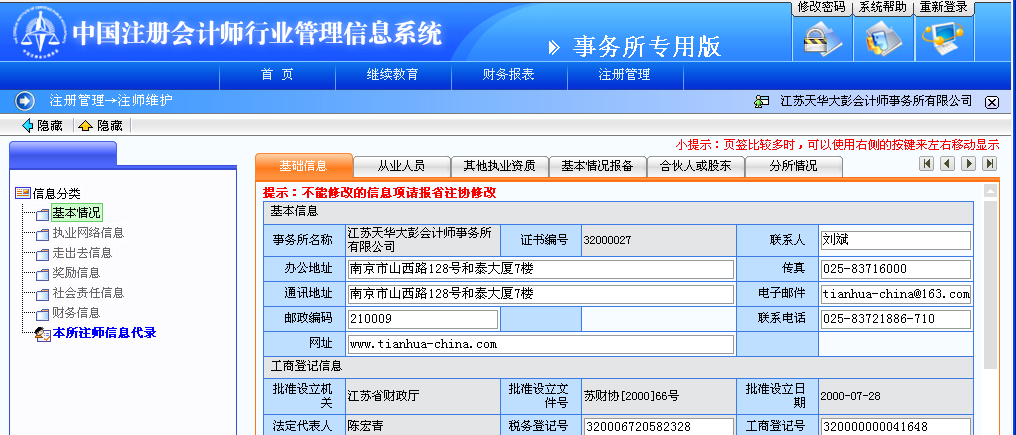Viewport: 1016px width, 435px height.
Task: Click the 苏财协[2000]66号 value
Action: (x=631, y=396)
